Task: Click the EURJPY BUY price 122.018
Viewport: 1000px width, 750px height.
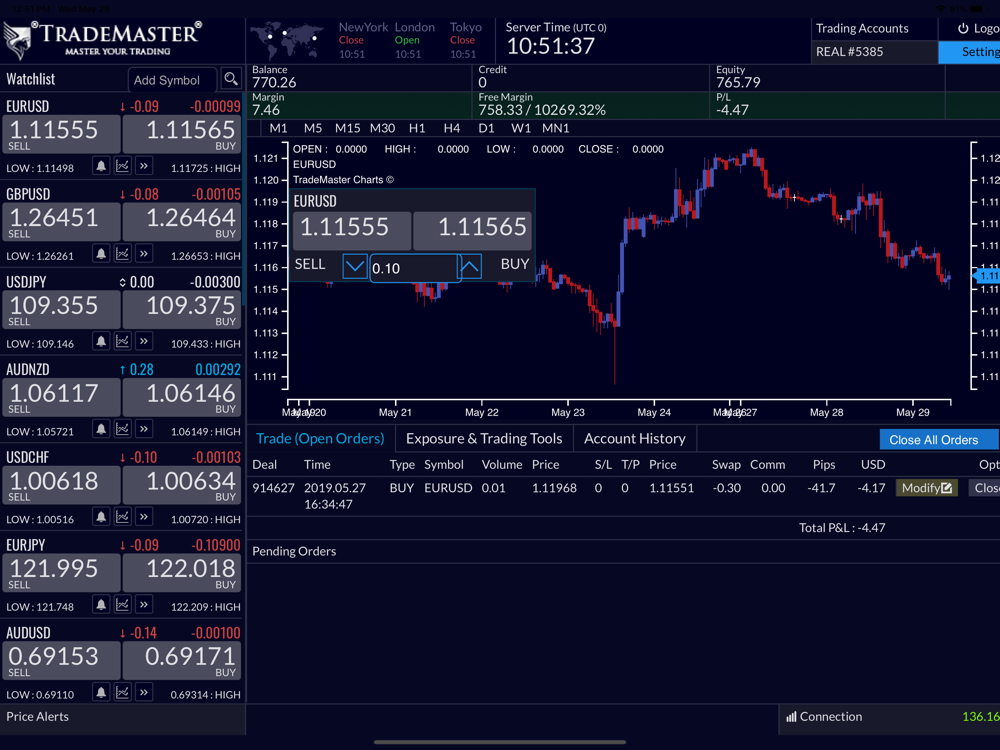Action: click(182, 573)
